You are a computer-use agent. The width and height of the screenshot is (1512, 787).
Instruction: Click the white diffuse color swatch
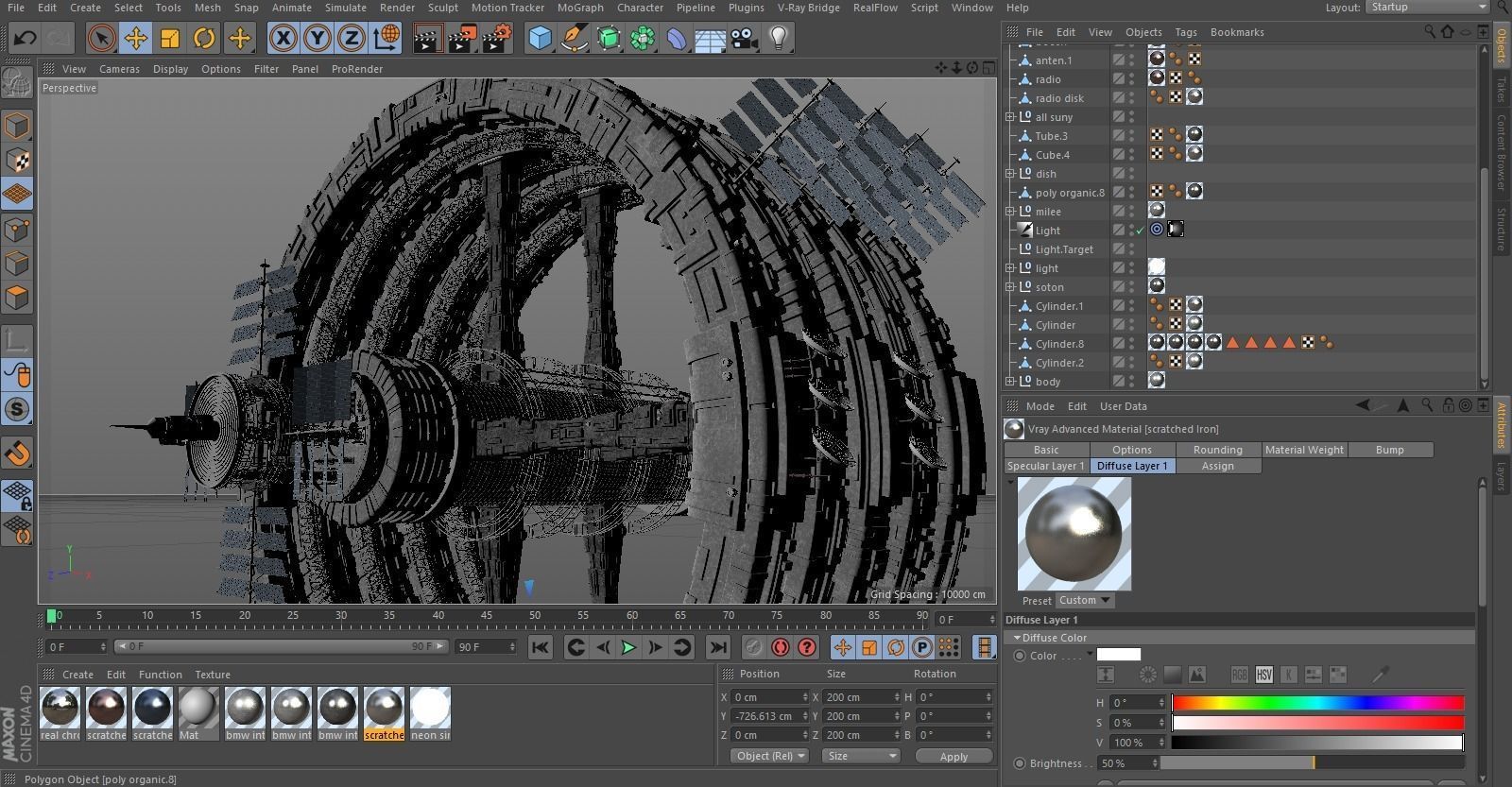point(1118,655)
